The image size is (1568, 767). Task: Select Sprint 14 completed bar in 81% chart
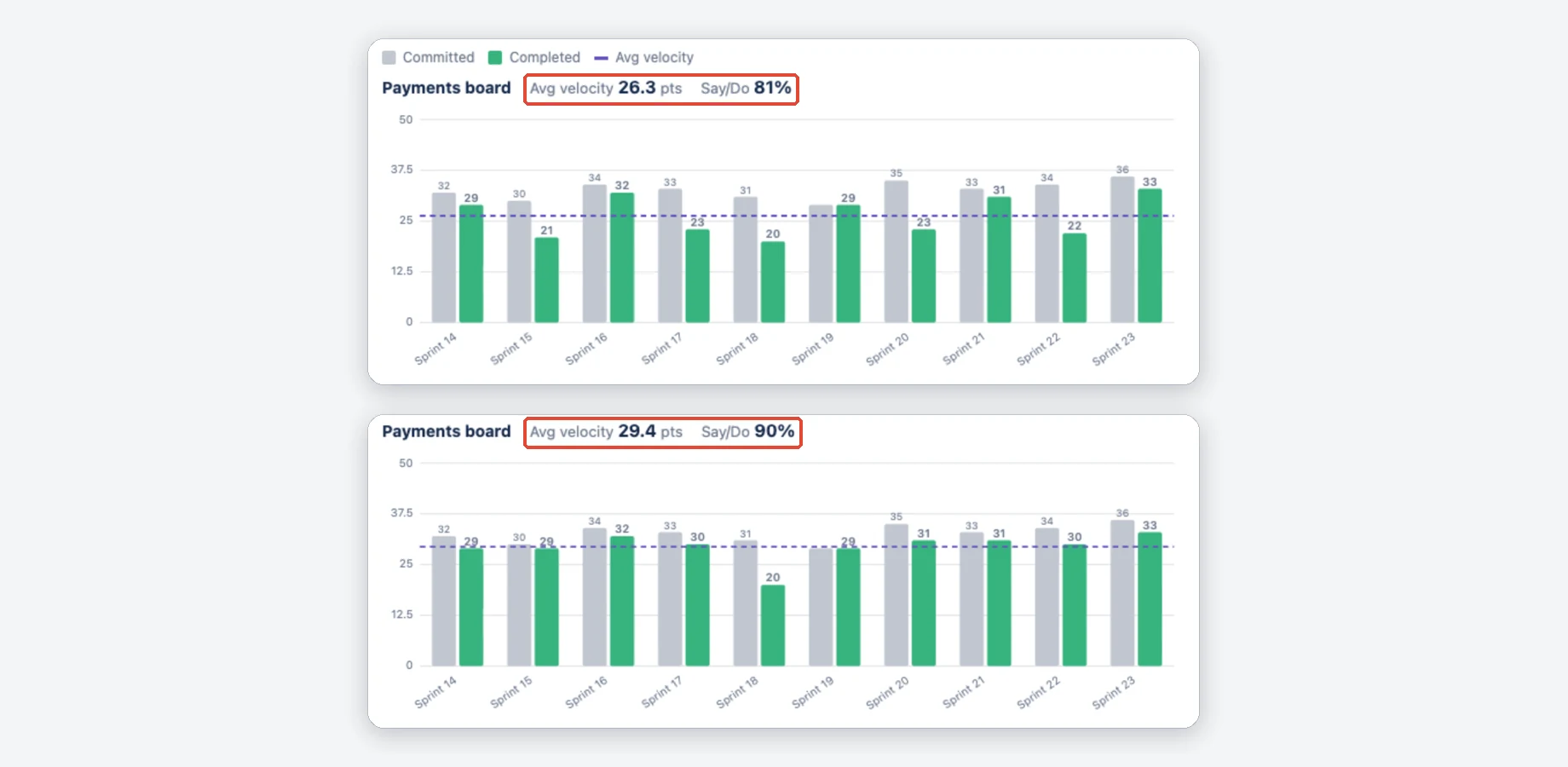(x=471, y=263)
